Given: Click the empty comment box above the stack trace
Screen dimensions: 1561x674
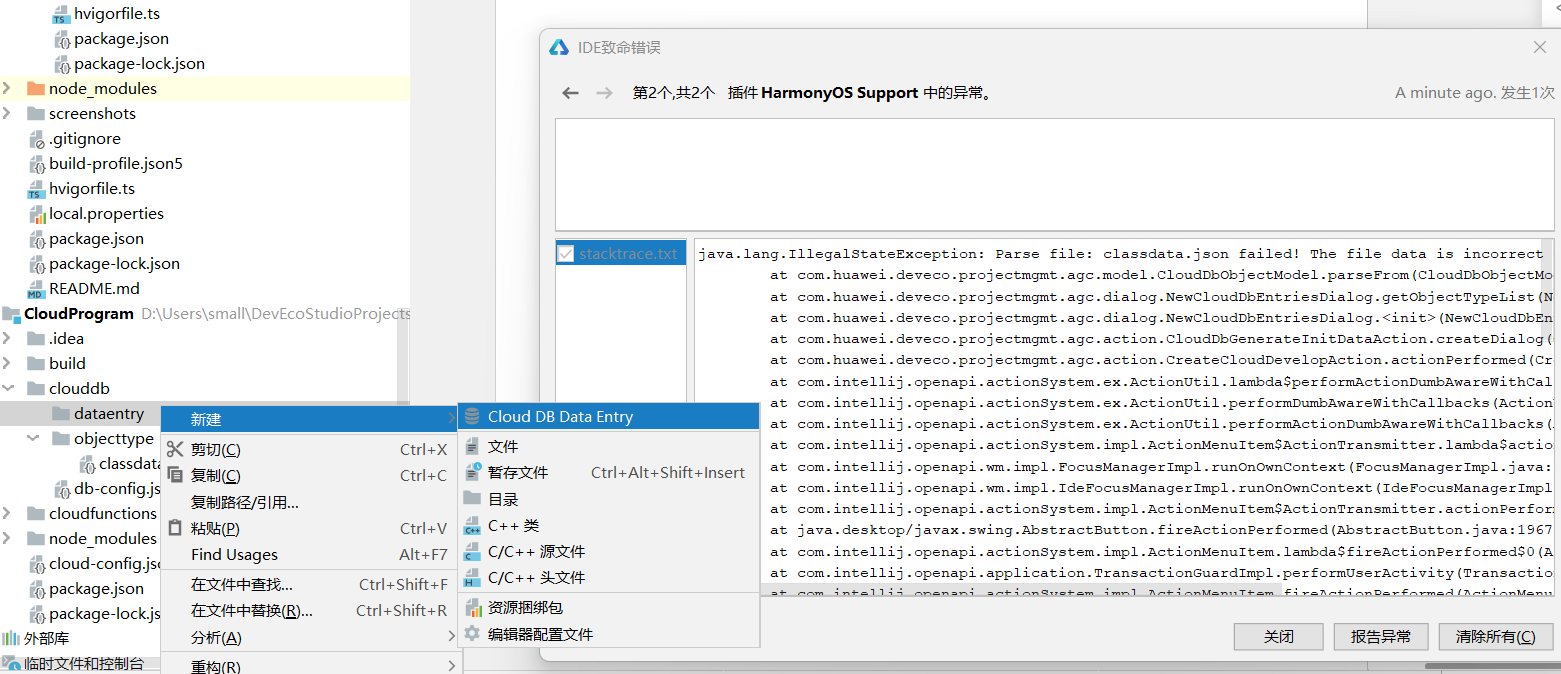Looking at the screenshot, I should point(1055,175).
